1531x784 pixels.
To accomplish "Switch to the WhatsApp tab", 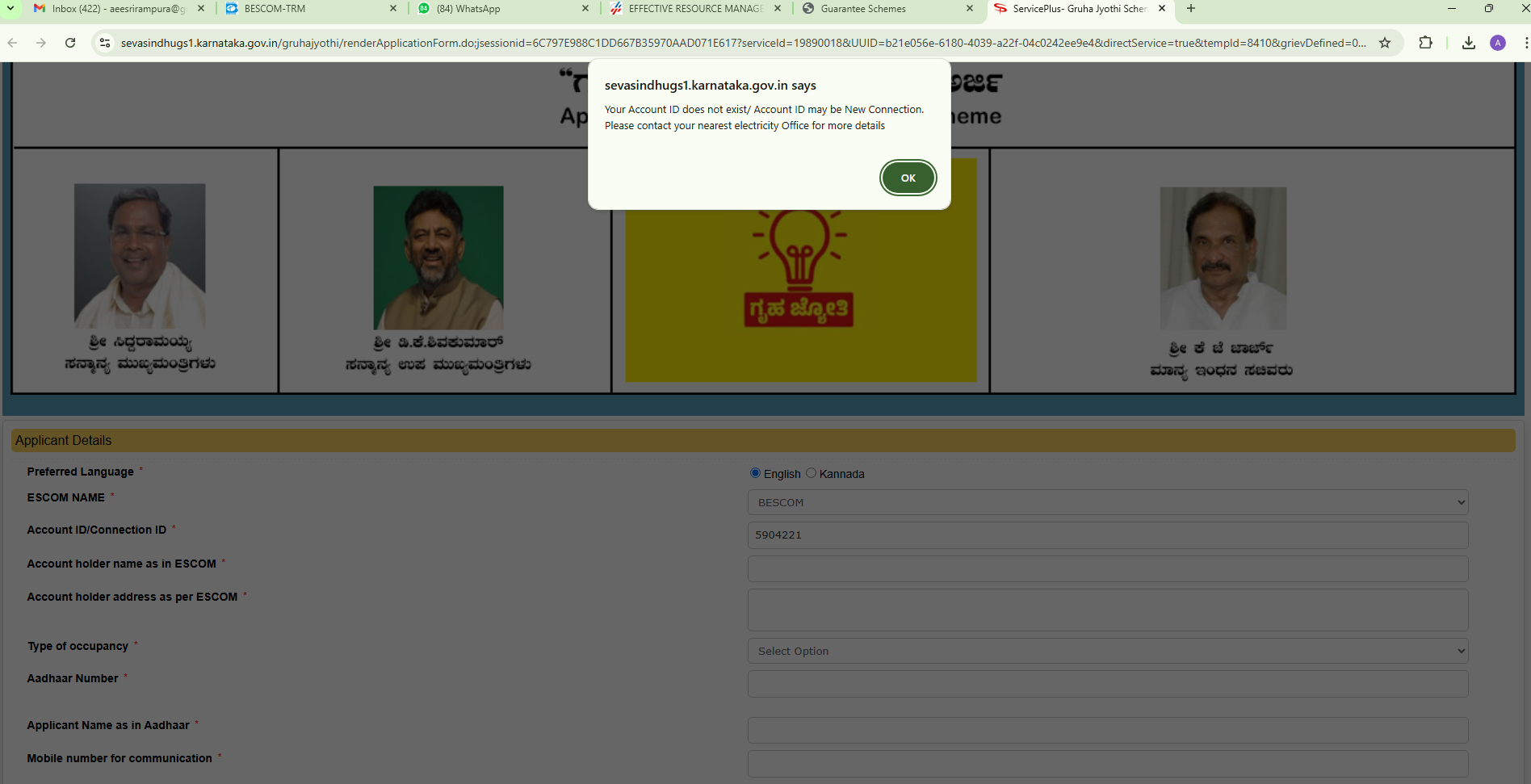I will coord(503,9).
